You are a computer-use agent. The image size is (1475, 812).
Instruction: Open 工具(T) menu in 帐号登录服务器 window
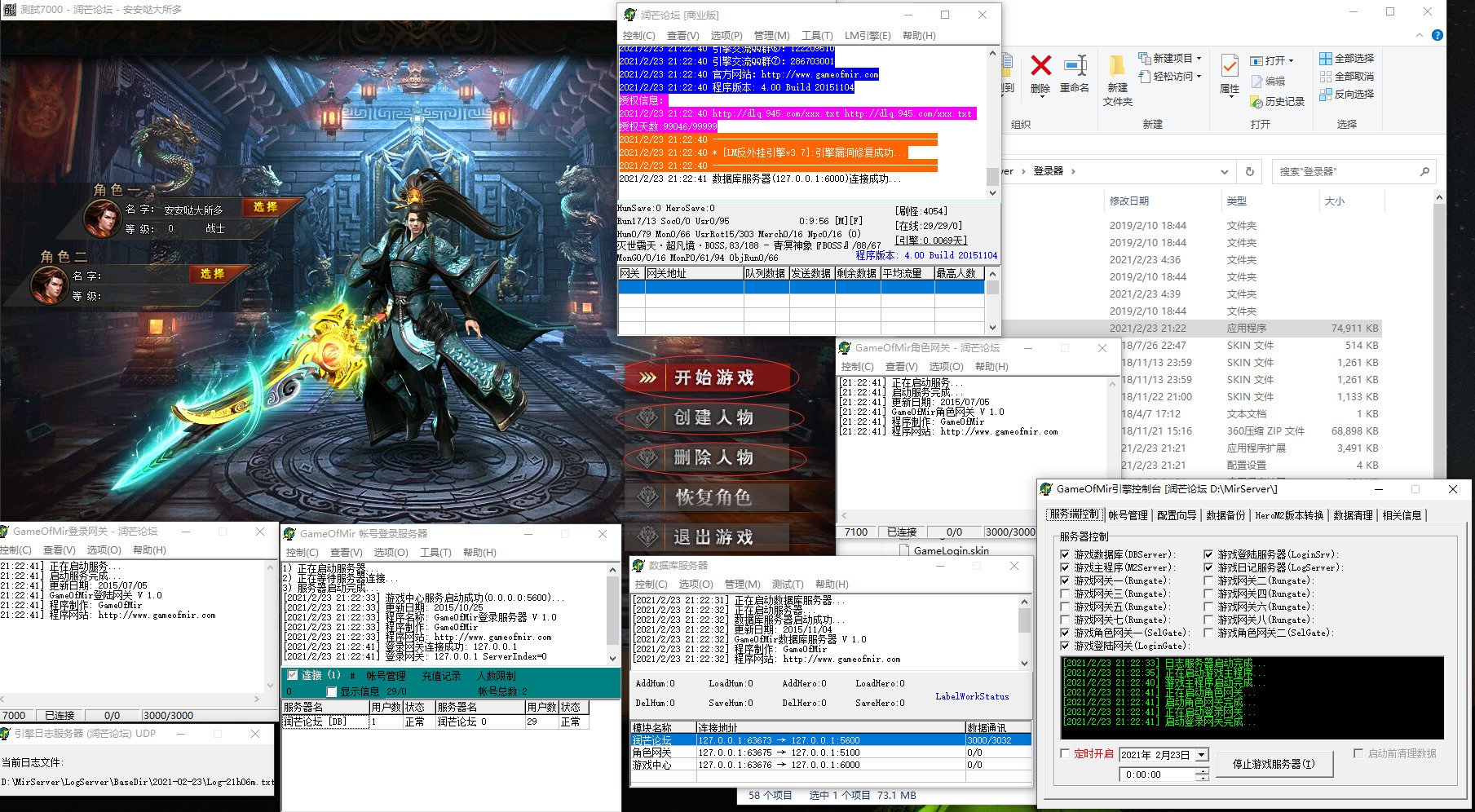click(x=435, y=553)
